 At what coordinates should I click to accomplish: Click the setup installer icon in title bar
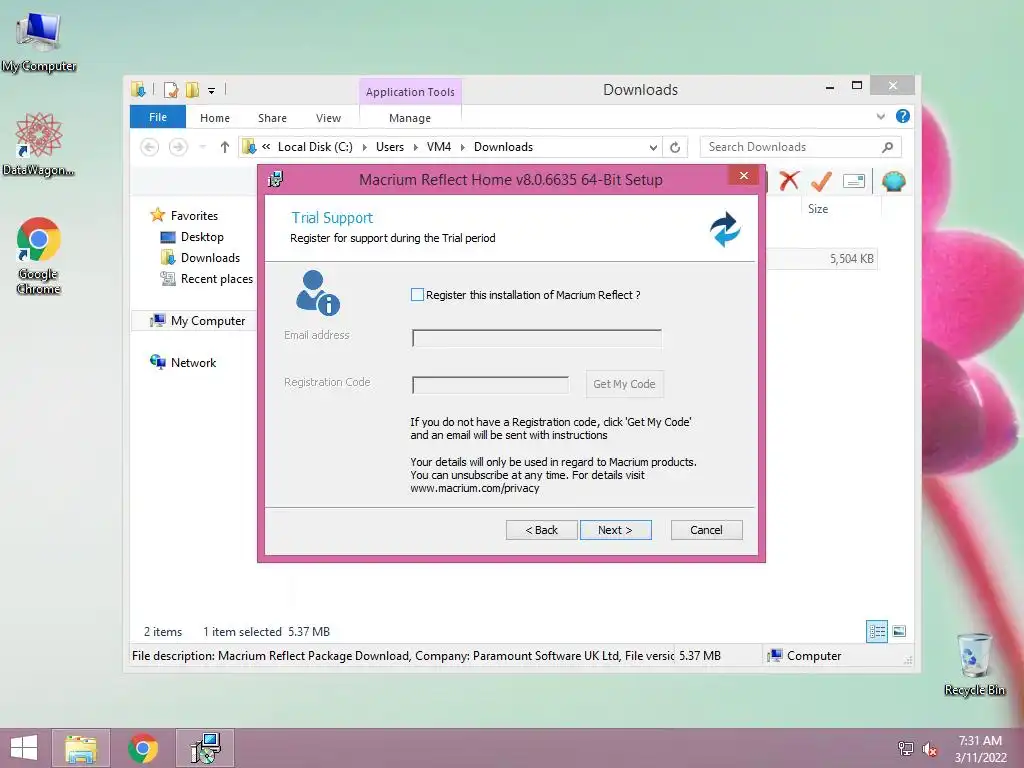click(x=276, y=179)
